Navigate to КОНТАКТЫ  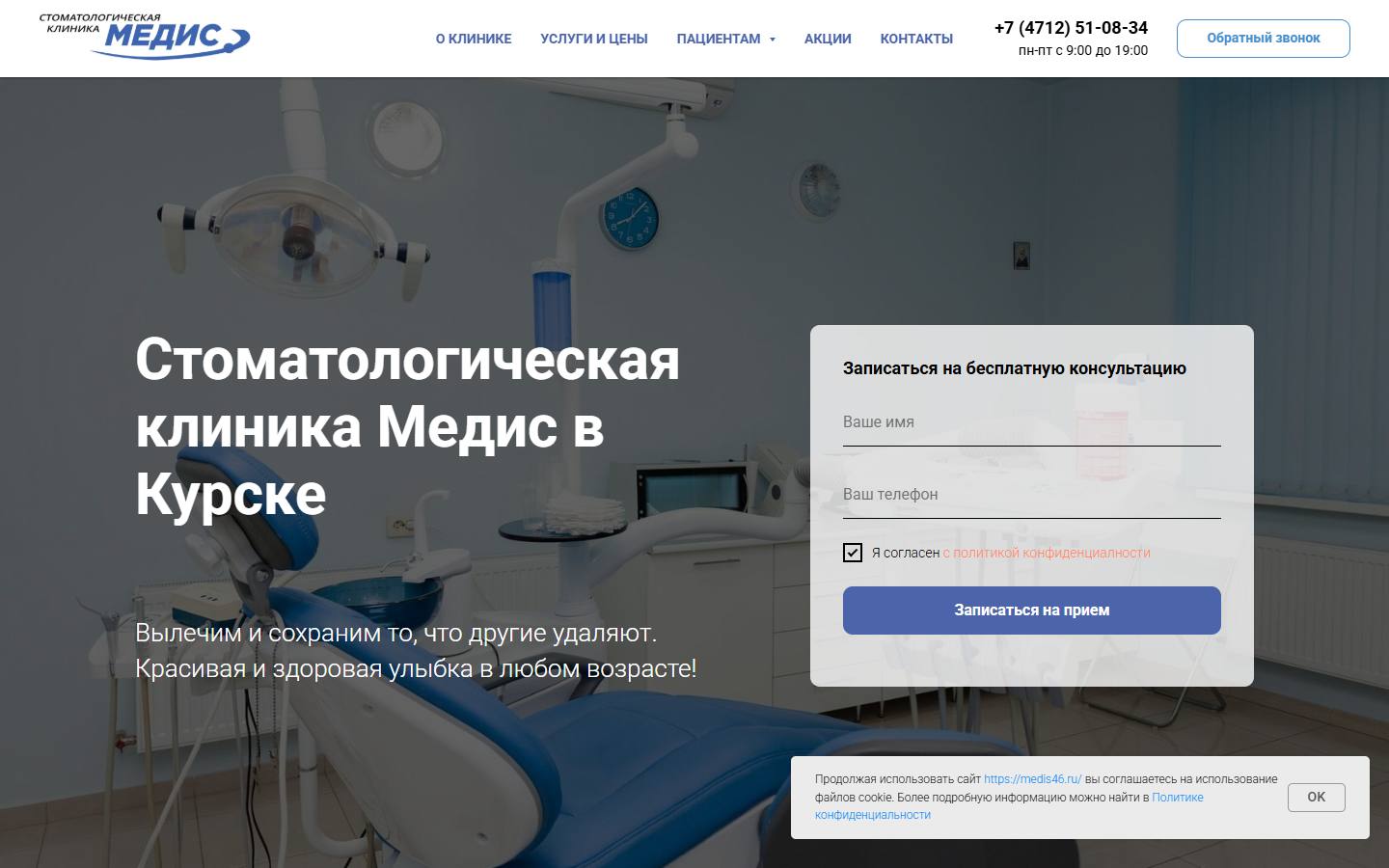pyautogui.click(x=916, y=39)
